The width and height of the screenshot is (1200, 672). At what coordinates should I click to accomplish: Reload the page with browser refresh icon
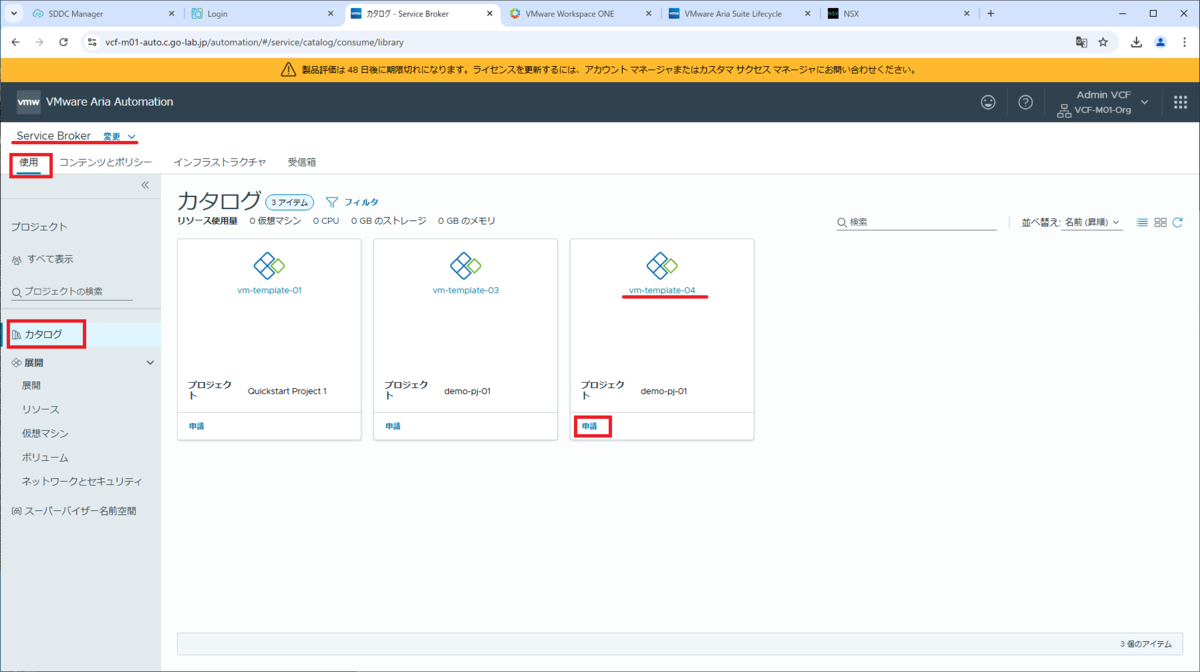click(x=64, y=43)
